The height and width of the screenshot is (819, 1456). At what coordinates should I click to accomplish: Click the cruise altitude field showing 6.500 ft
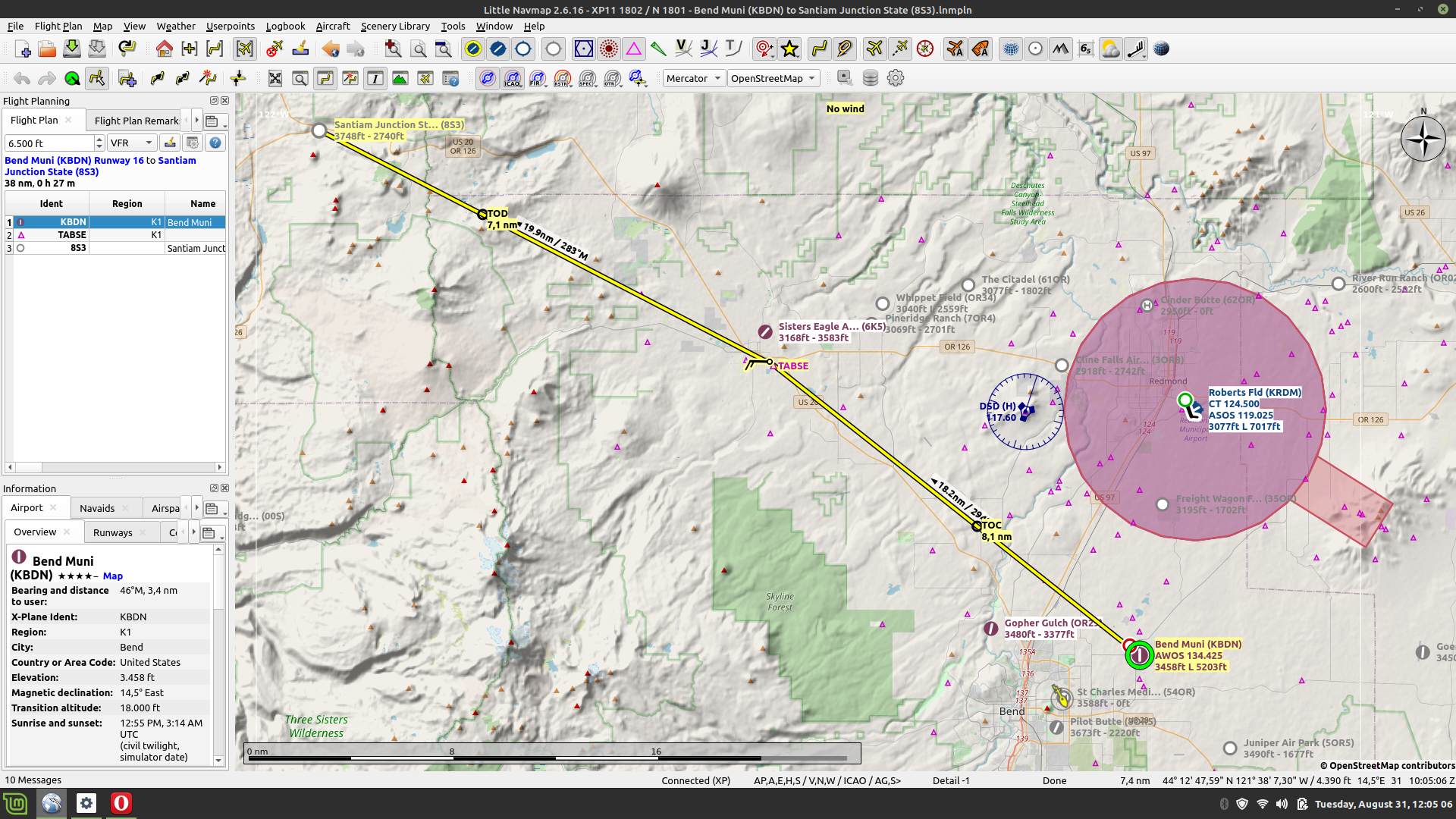pos(50,143)
